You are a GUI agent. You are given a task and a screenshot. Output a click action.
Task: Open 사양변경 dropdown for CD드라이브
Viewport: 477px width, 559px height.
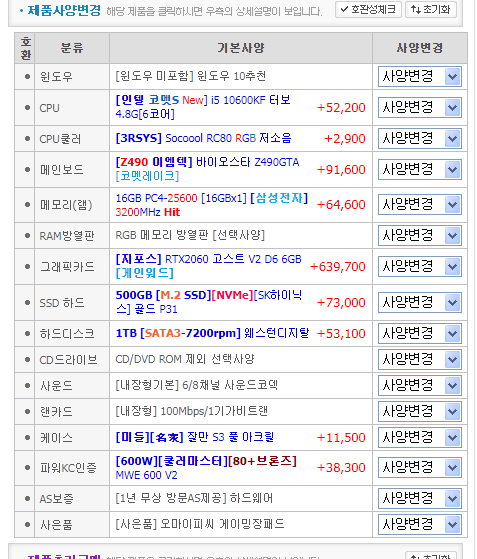[420, 359]
